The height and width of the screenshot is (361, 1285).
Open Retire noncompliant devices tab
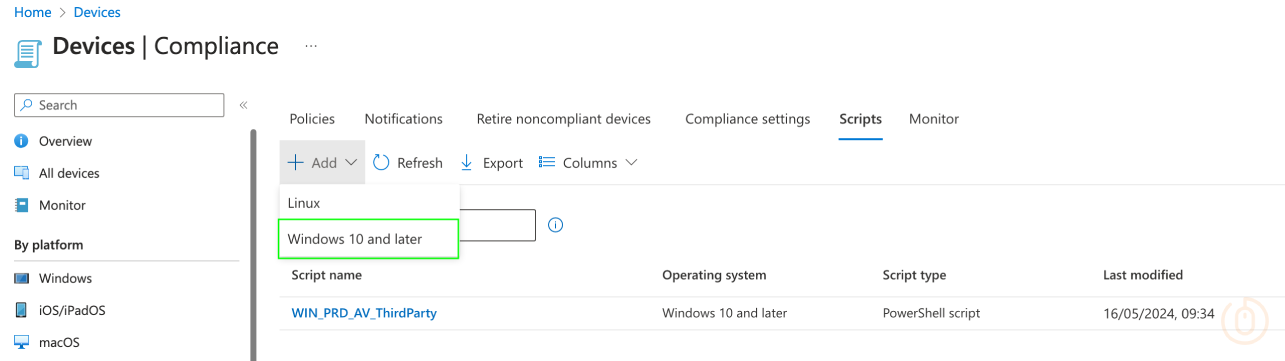(x=564, y=118)
